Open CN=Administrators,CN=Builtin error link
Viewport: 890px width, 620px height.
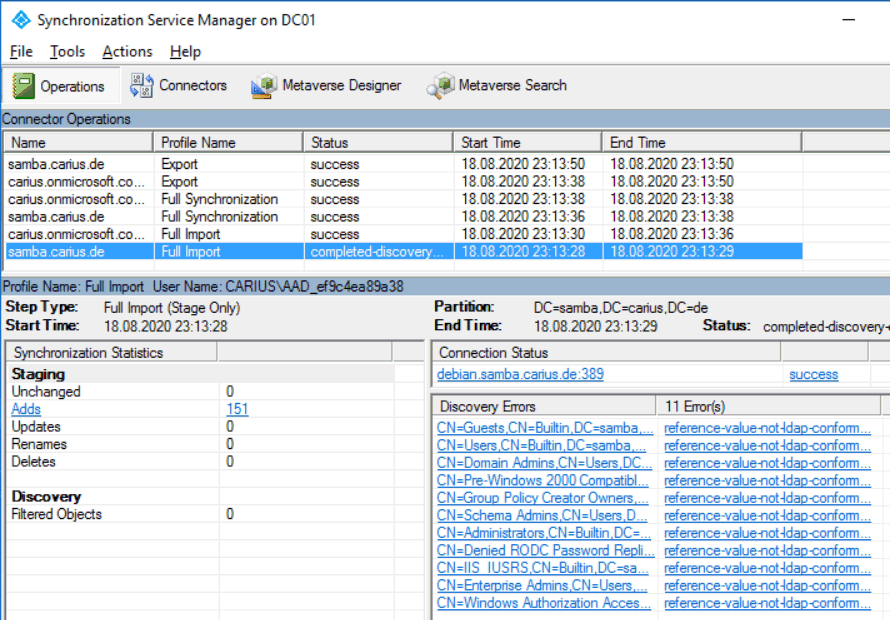coord(544,533)
